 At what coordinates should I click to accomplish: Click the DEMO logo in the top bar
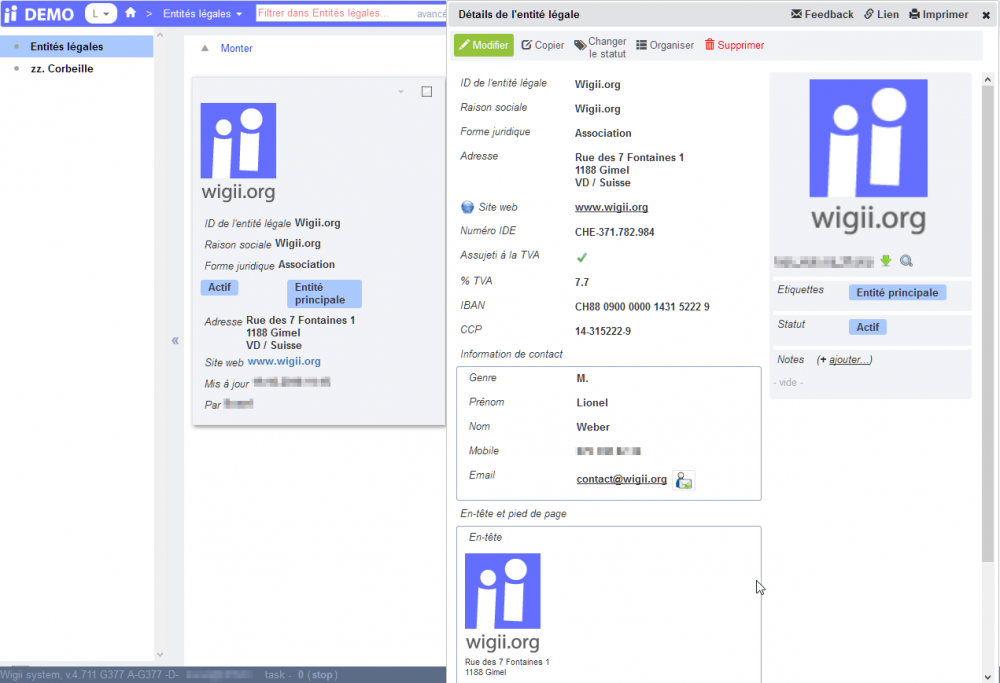tap(39, 14)
